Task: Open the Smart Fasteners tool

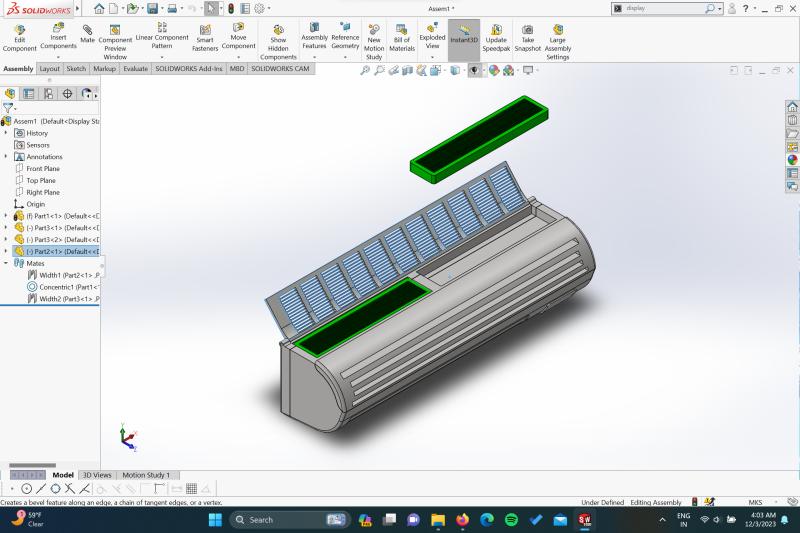Action: tap(205, 38)
